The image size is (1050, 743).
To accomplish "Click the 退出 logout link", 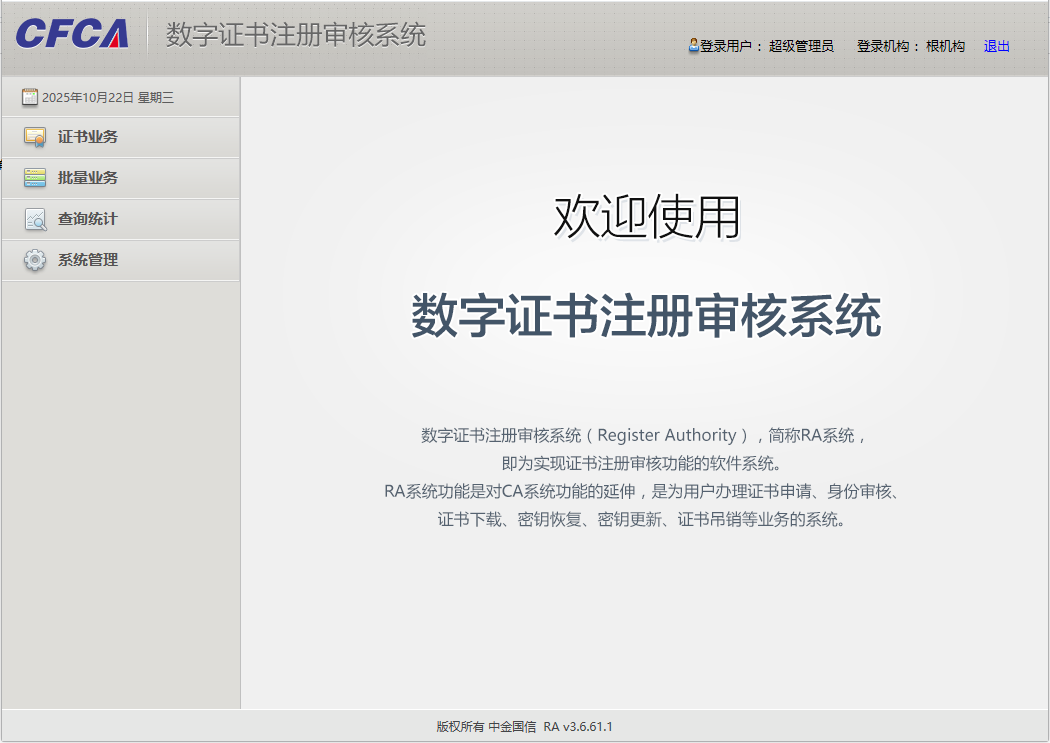I will pyautogui.click(x=994, y=46).
